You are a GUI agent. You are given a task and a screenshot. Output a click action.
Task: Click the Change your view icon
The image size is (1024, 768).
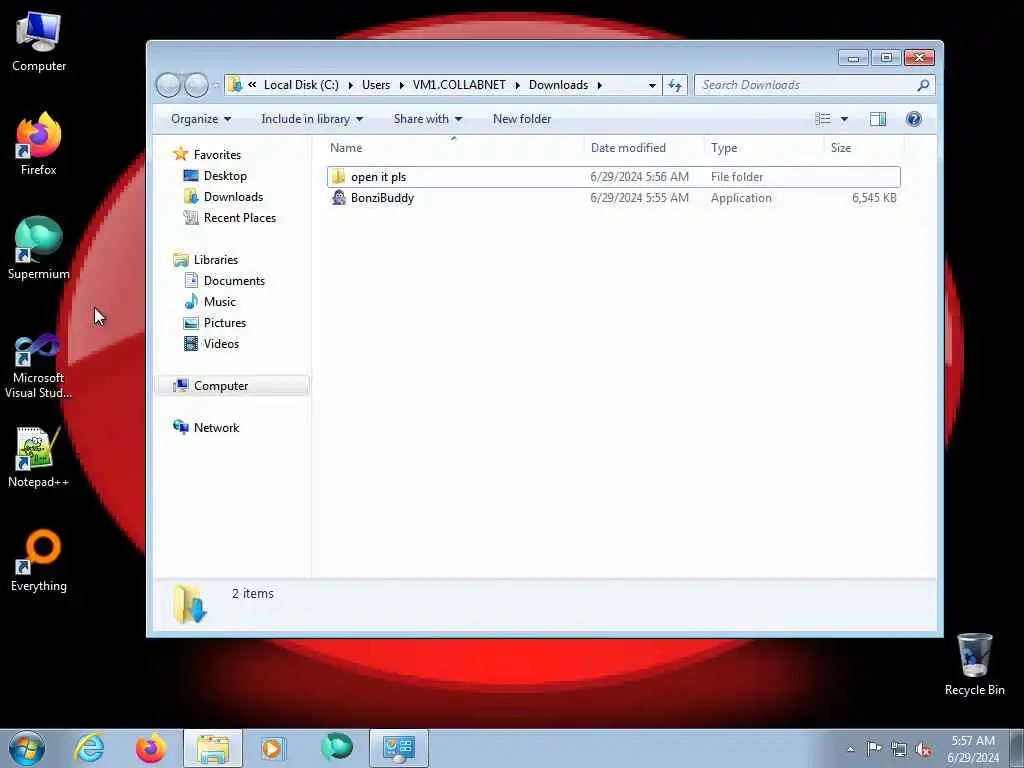tap(823, 119)
